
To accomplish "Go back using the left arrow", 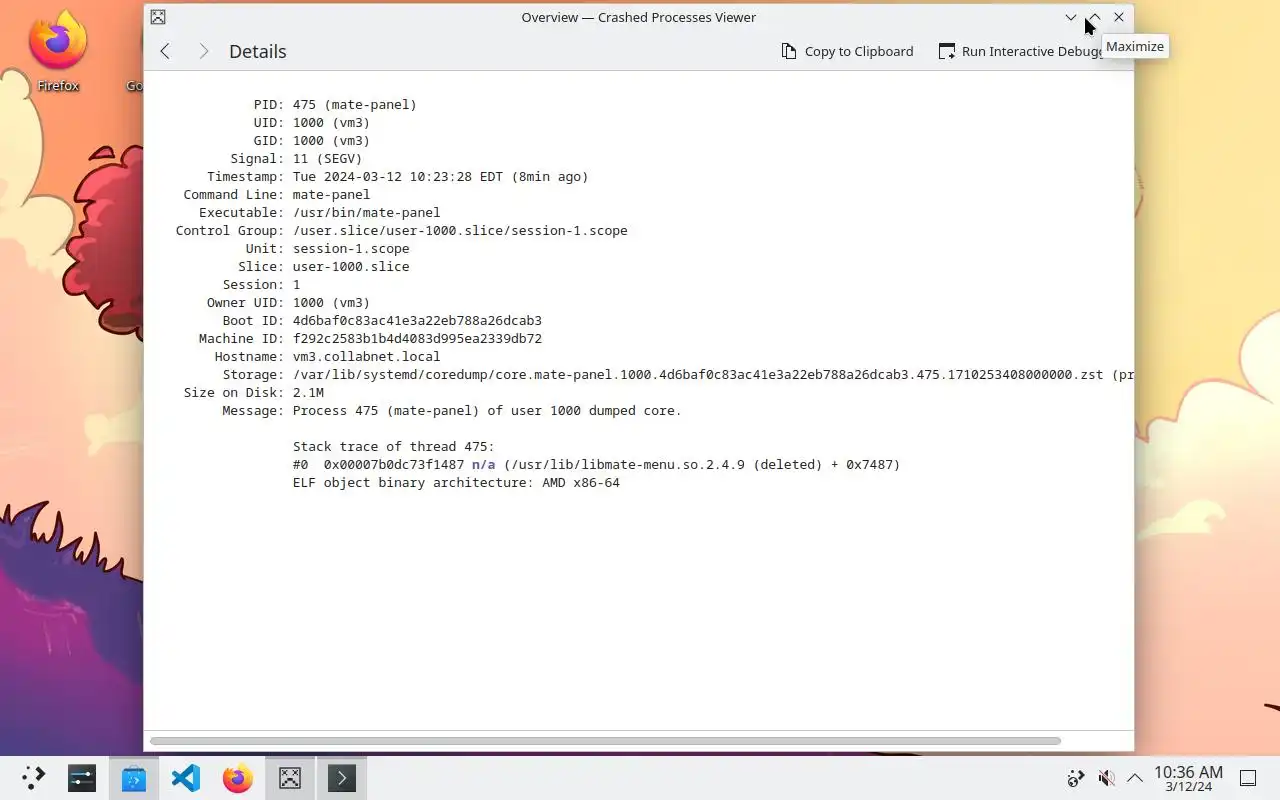I will coord(165,51).
